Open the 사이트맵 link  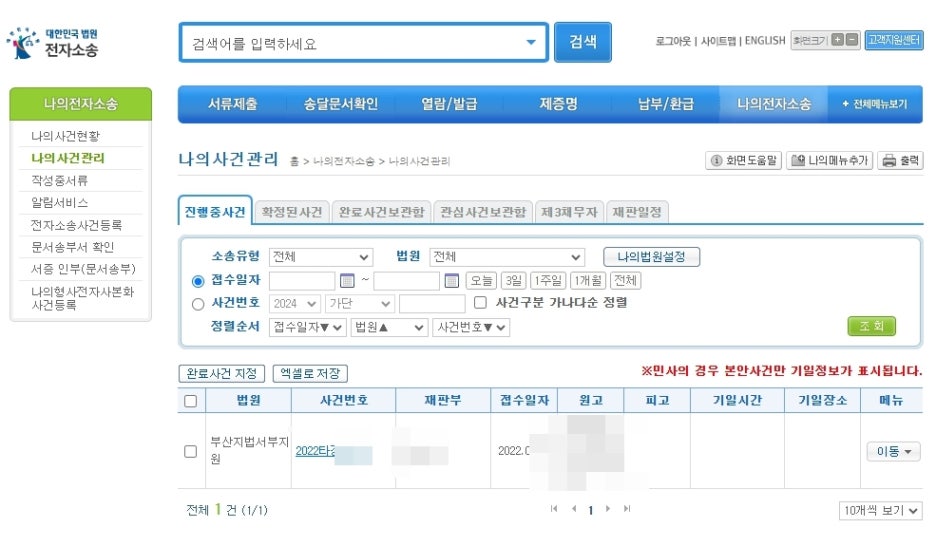click(x=718, y=41)
